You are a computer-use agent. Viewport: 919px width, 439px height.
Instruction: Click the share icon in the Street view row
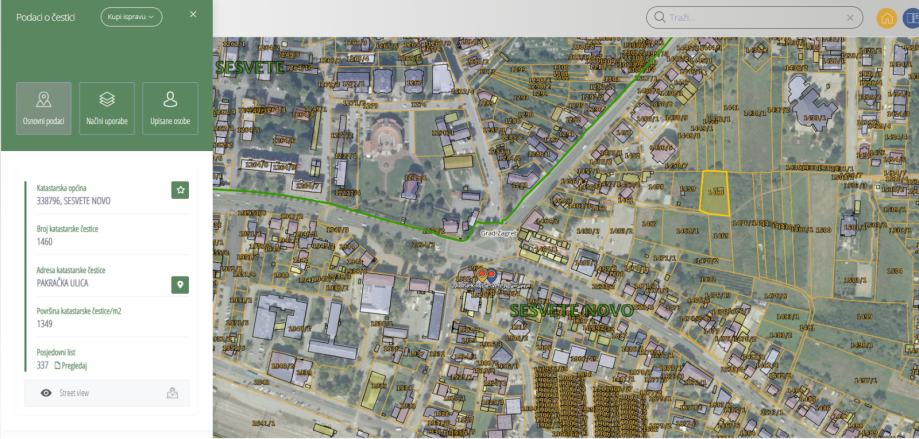[172, 394]
